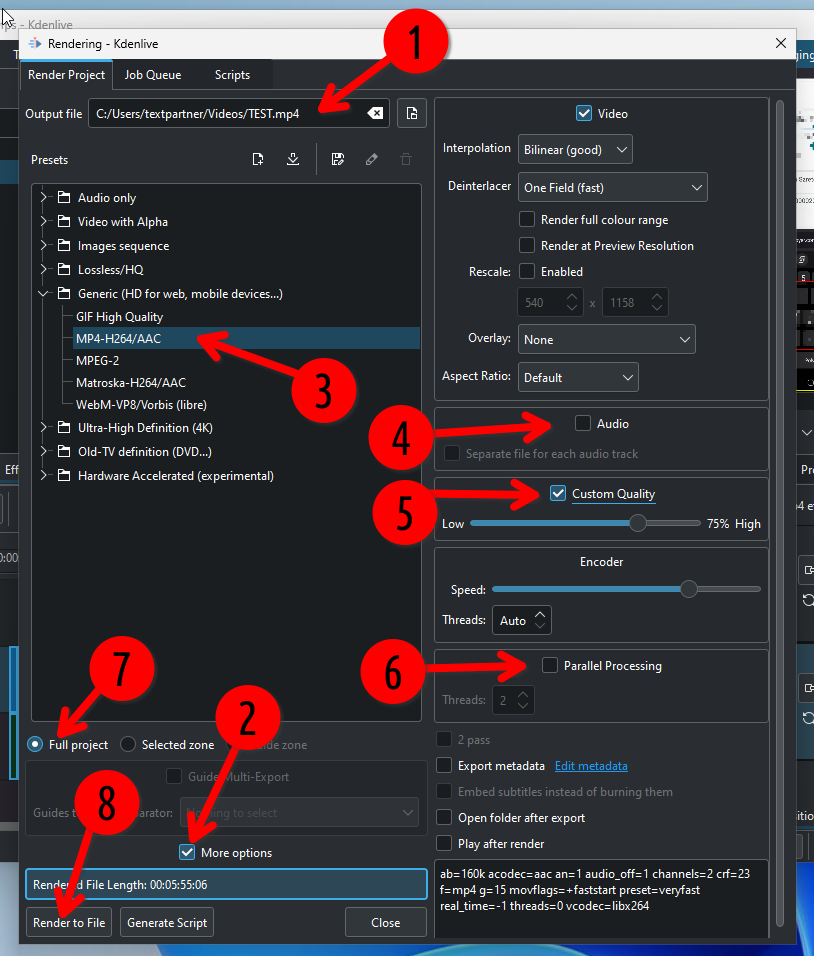Click the Hardware Accelerated folder icon
This screenshot has height=956, width=814.
click(x=64, y=475)
